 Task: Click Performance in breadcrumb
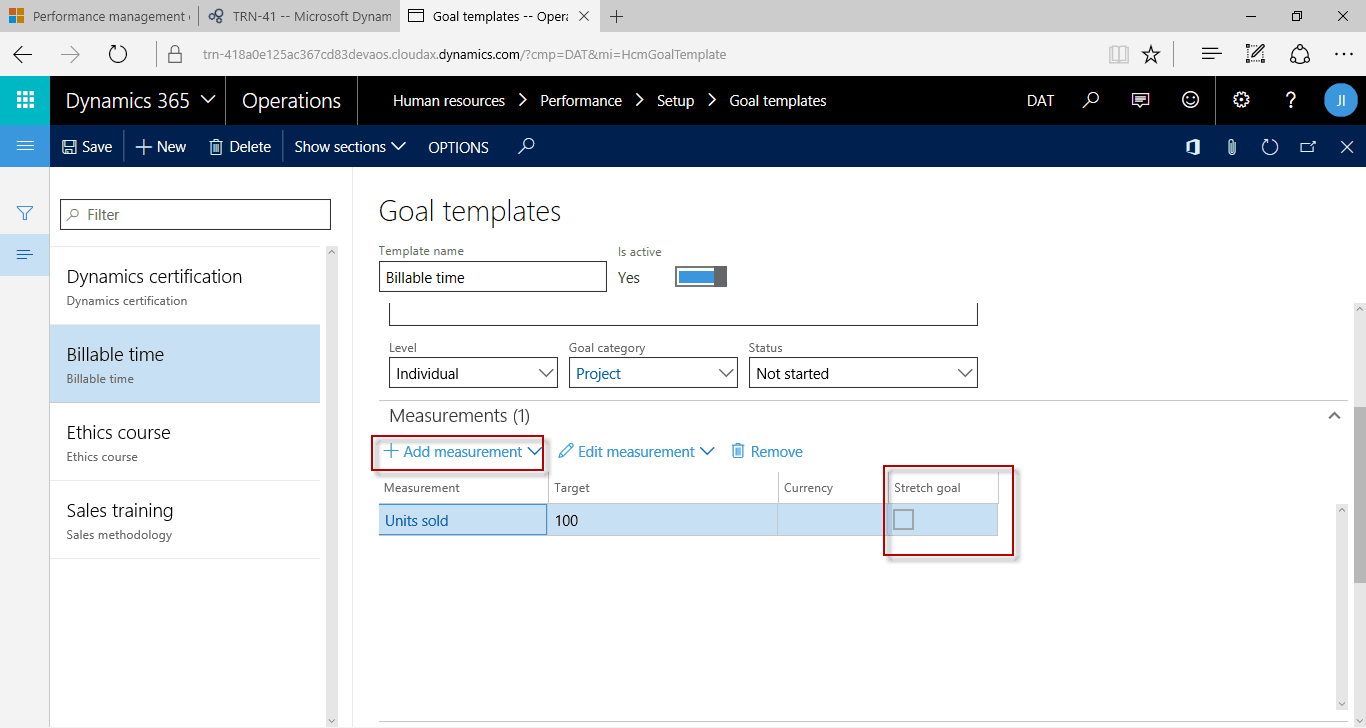[581, 100]
